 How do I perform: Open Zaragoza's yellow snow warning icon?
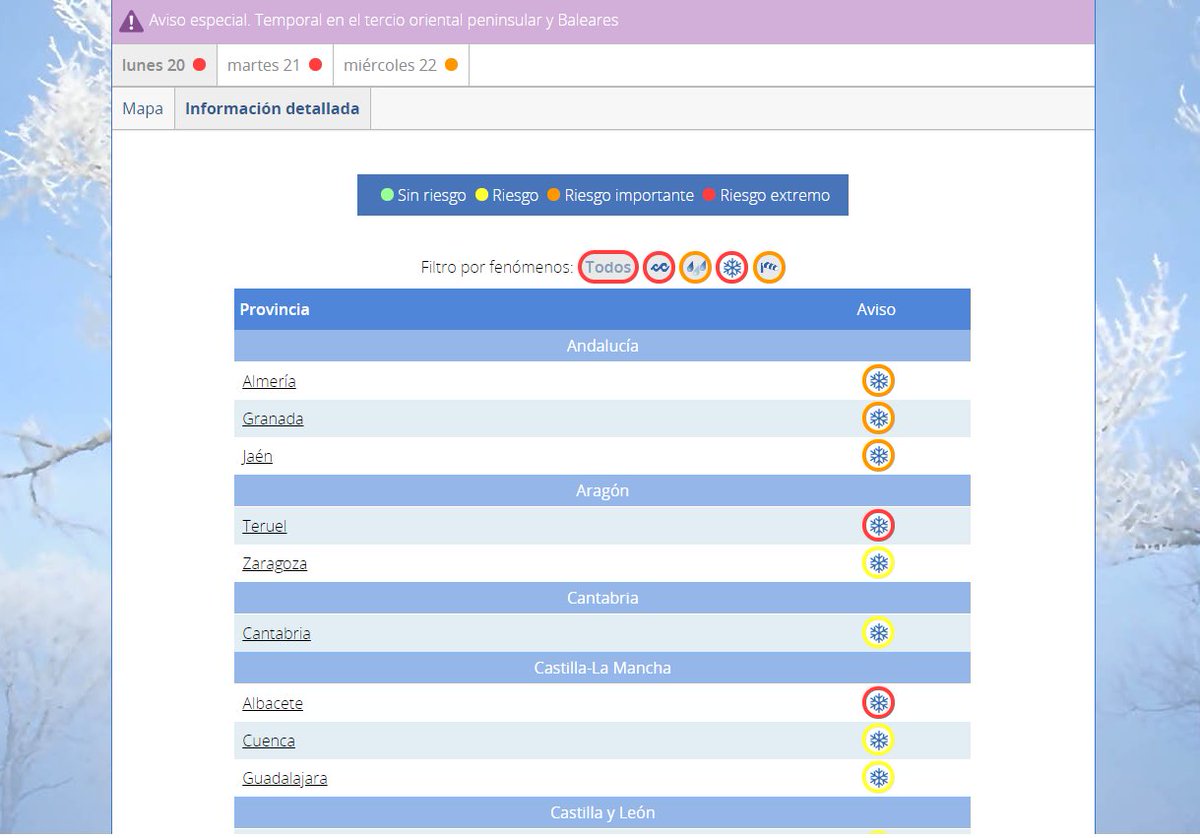coord(878,563)
